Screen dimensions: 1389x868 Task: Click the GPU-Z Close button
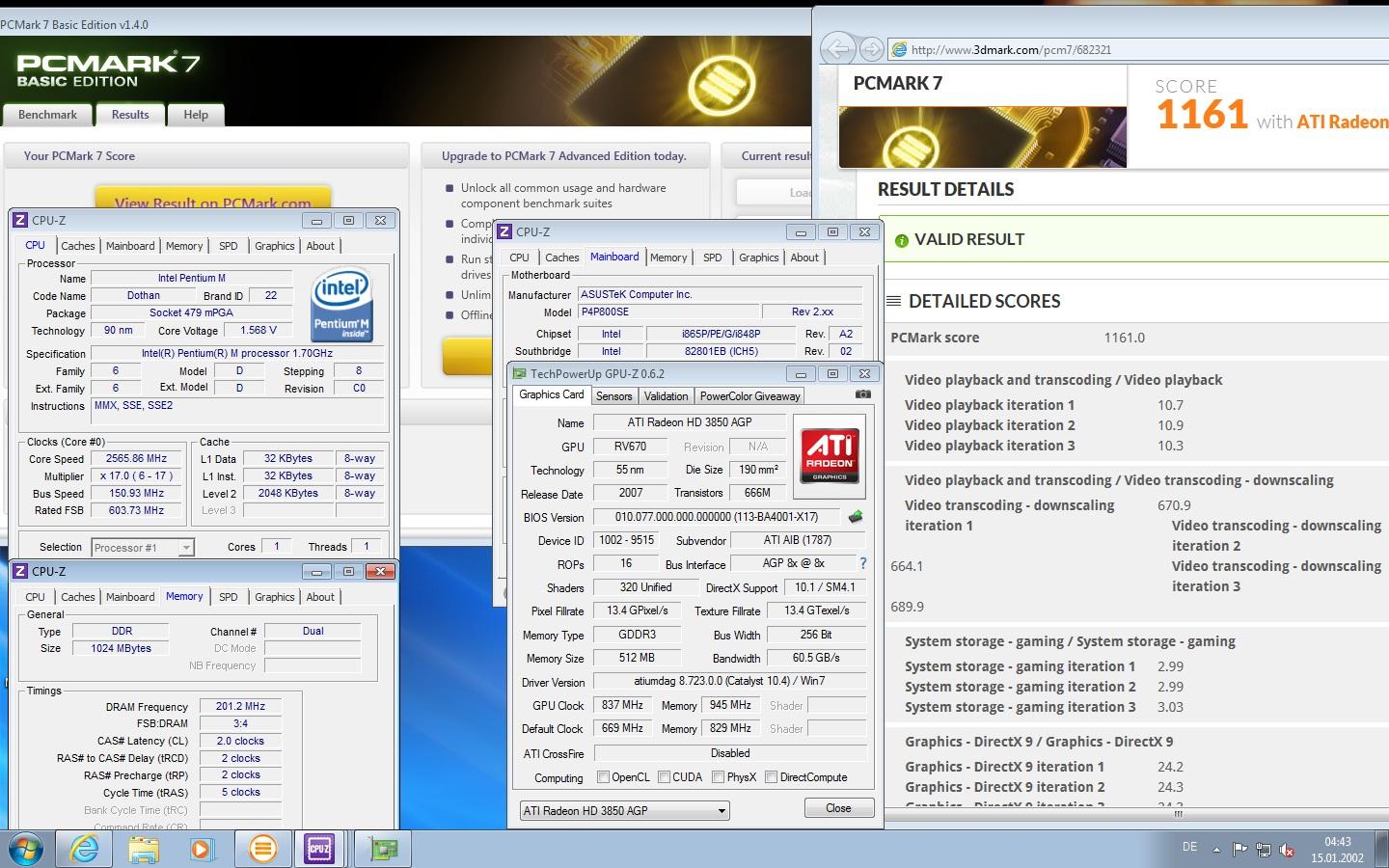click(x=838, y=808)
